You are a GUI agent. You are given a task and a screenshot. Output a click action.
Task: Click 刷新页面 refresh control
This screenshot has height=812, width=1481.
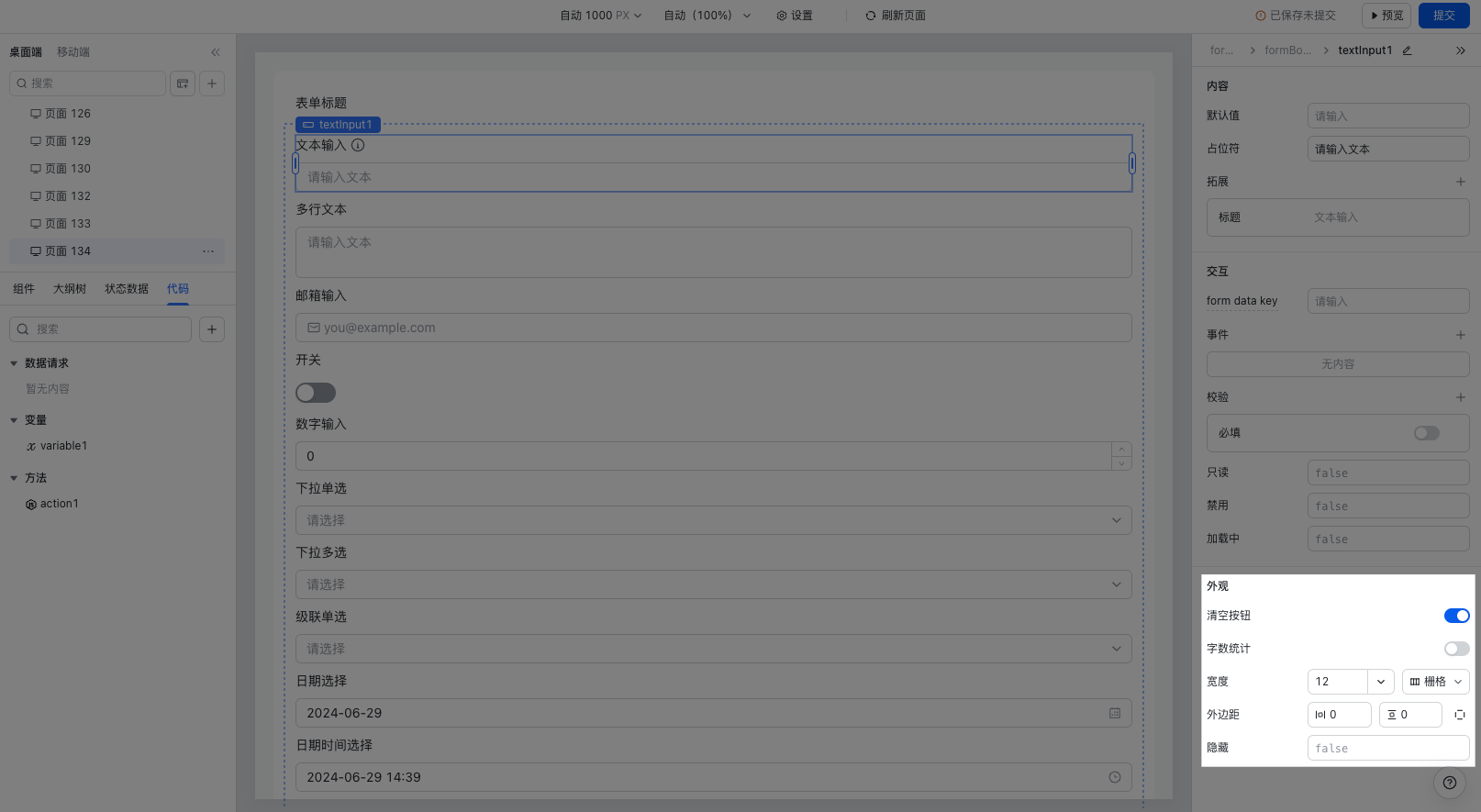click(896, 16)
